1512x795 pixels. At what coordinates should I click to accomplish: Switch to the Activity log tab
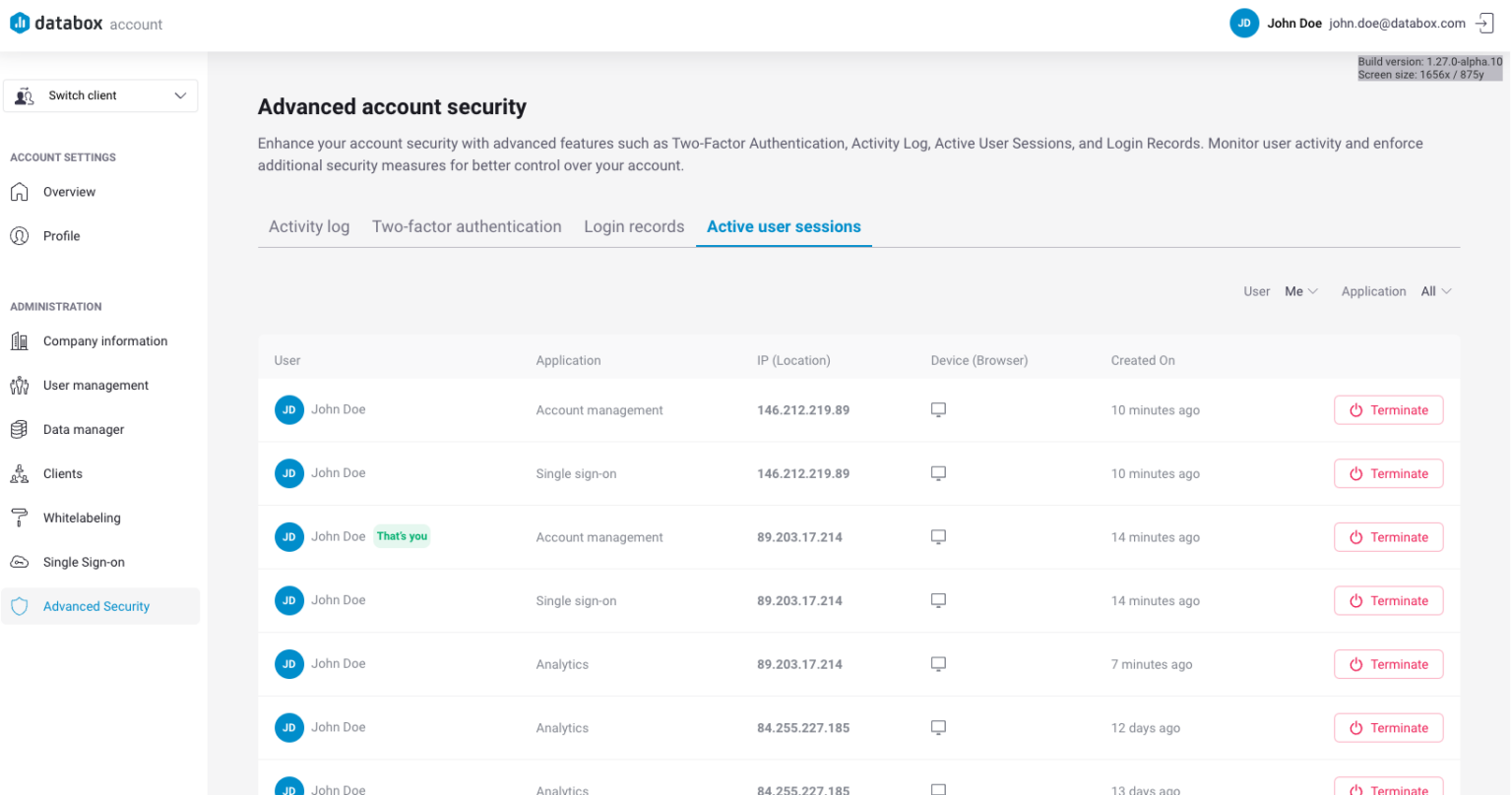point(309,226)
